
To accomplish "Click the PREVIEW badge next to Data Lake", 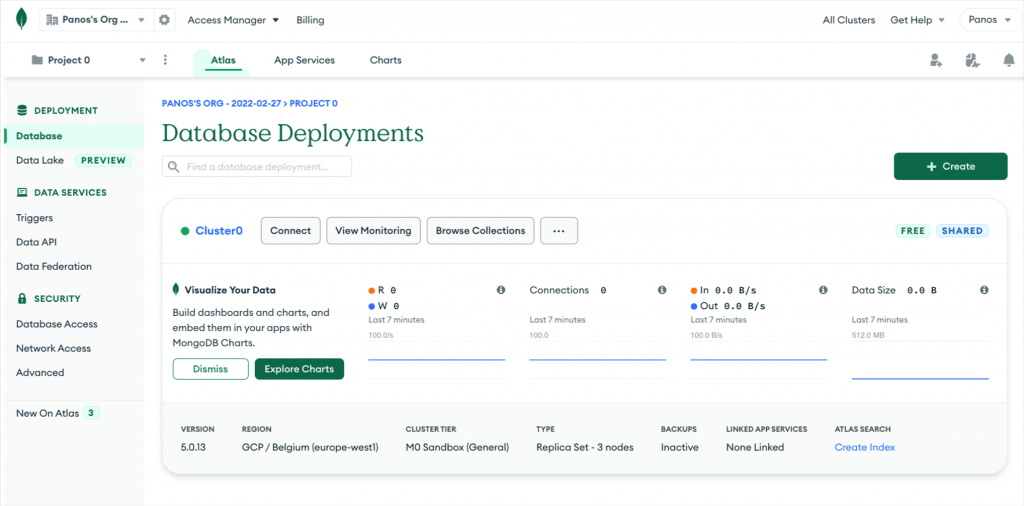I will coord(103,161).
